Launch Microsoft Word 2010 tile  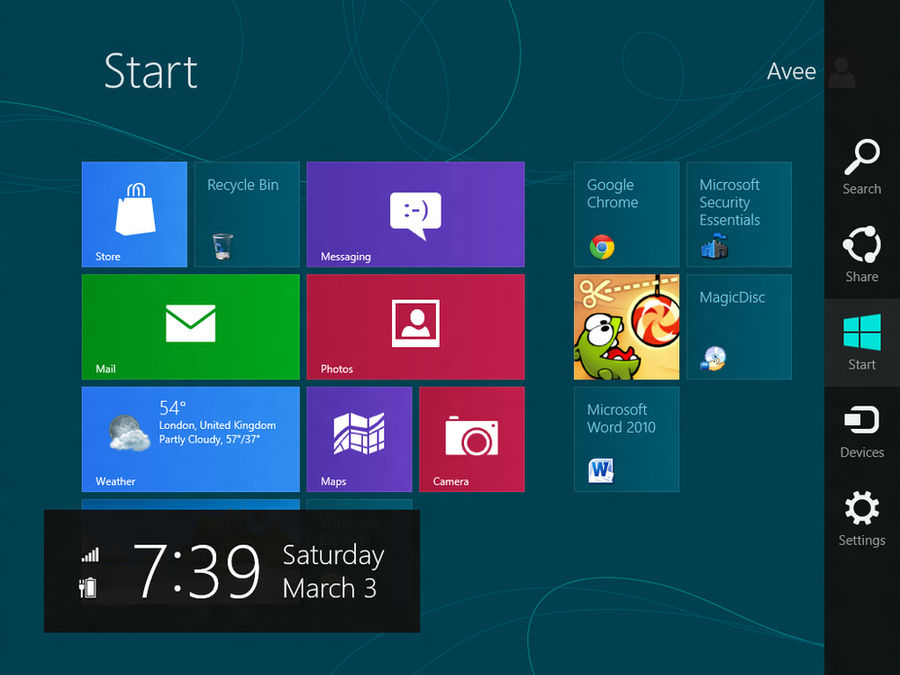[x=626, y=439]
